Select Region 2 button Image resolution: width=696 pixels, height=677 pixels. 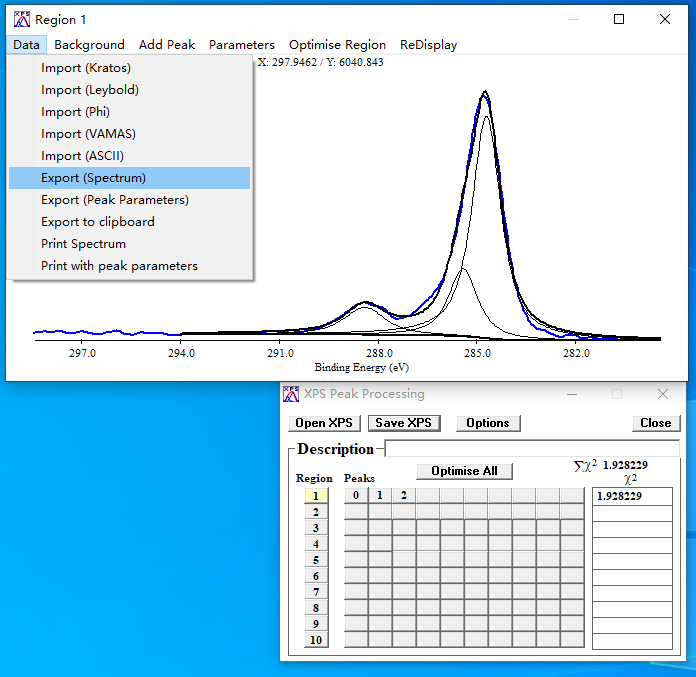point(316,512)
